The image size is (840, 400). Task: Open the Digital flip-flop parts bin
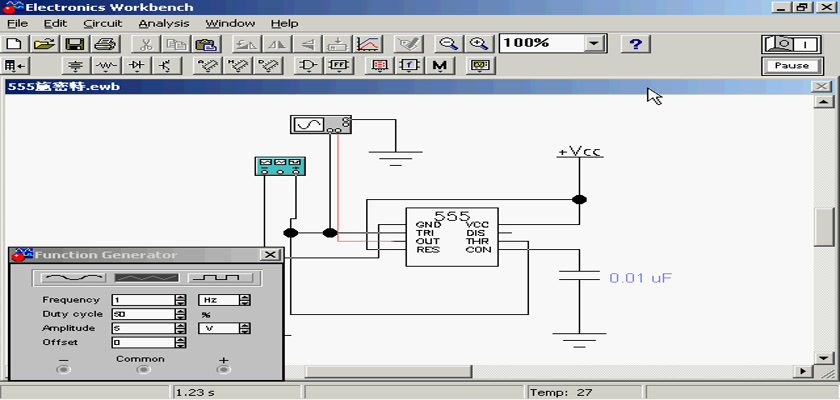coord(339,66)
